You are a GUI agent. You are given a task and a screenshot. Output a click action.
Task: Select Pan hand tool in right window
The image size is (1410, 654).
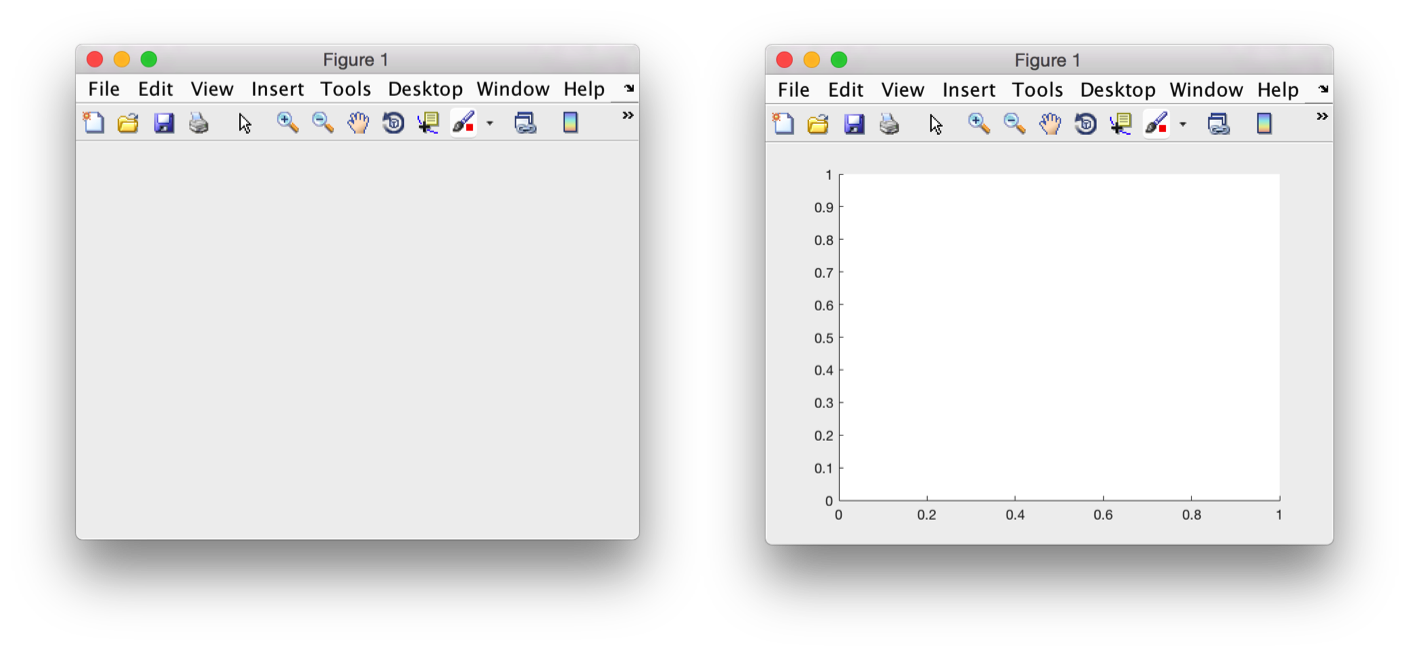pos(1050,124)
